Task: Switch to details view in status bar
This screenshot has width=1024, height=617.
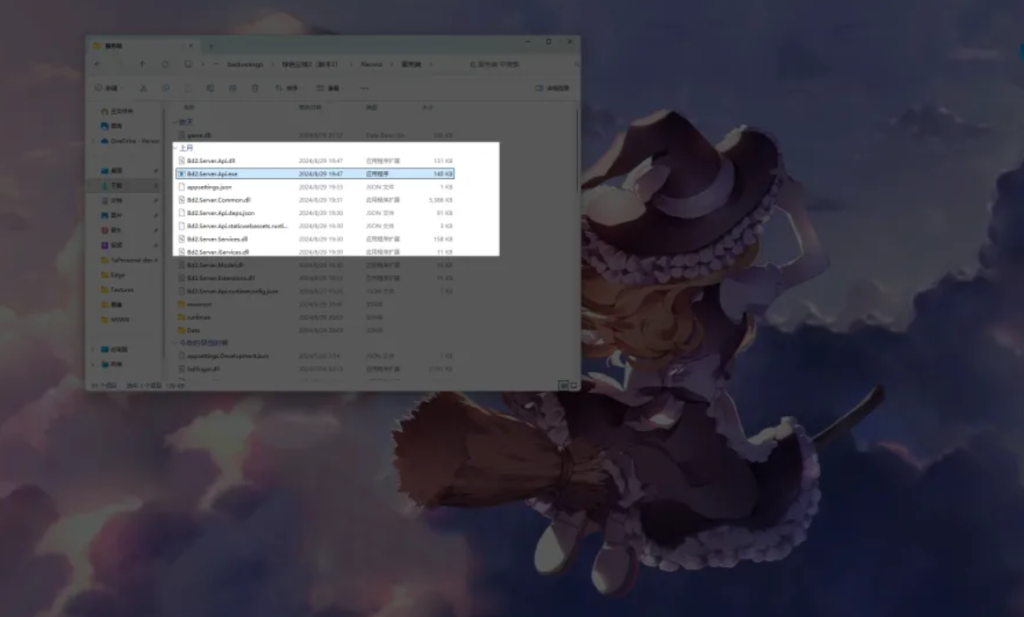Action: [x=563, y=385]
